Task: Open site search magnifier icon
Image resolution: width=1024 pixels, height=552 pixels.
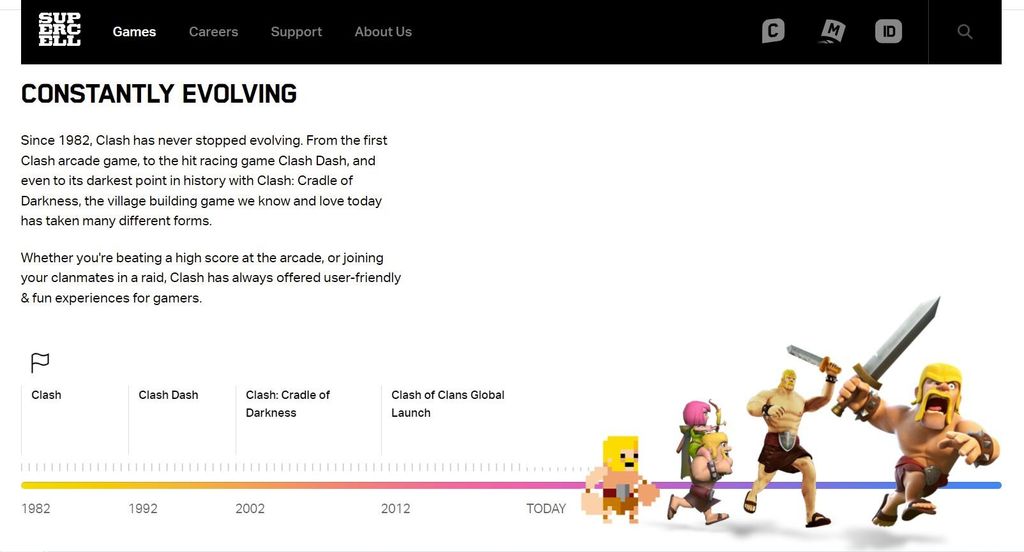Action: click(965, 31)
